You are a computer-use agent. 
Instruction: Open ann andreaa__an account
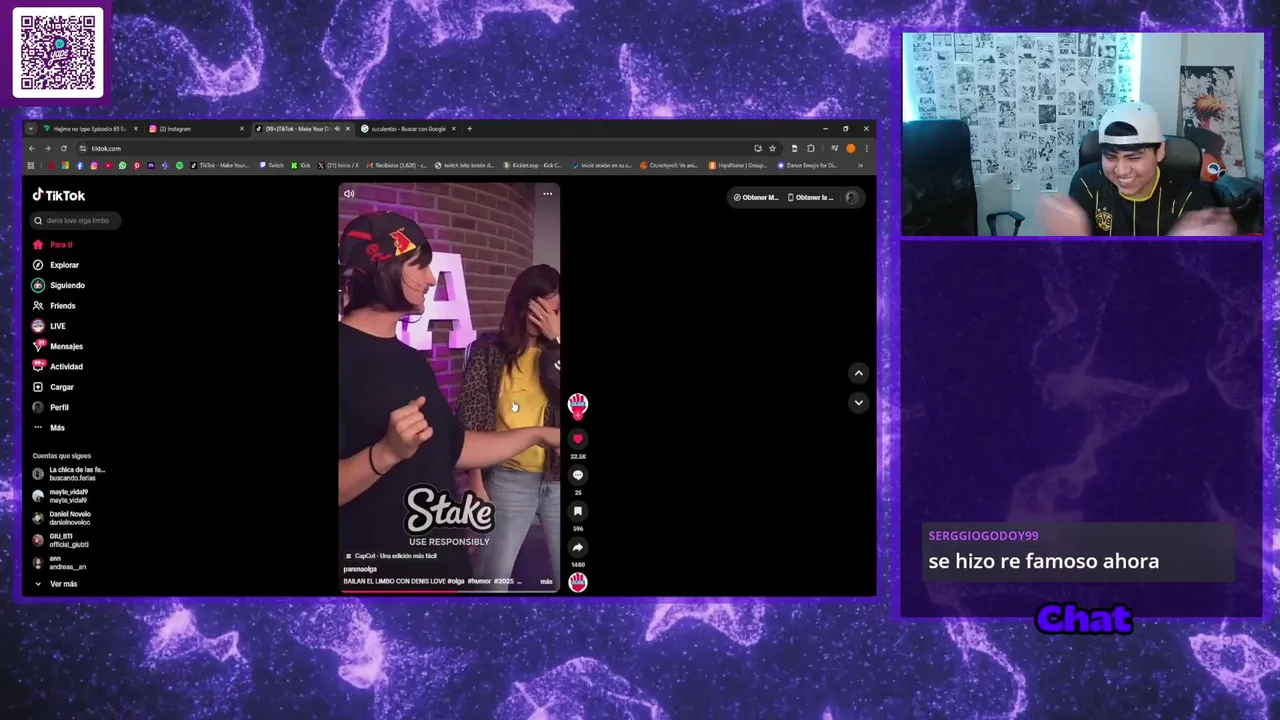(x=59, y=562)
